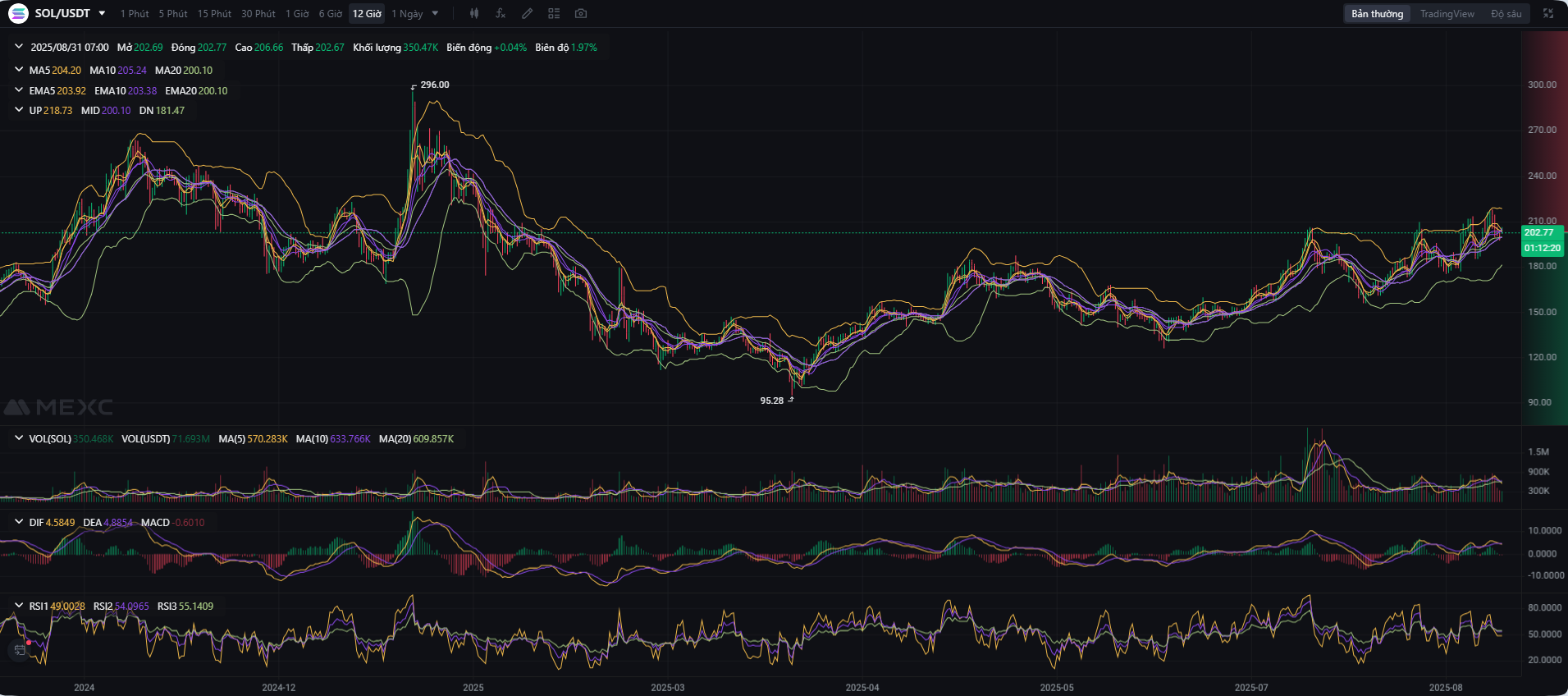Take a chart snapshot with camera icon
This screenshot has width=1568, height=696.
point(581,13)
